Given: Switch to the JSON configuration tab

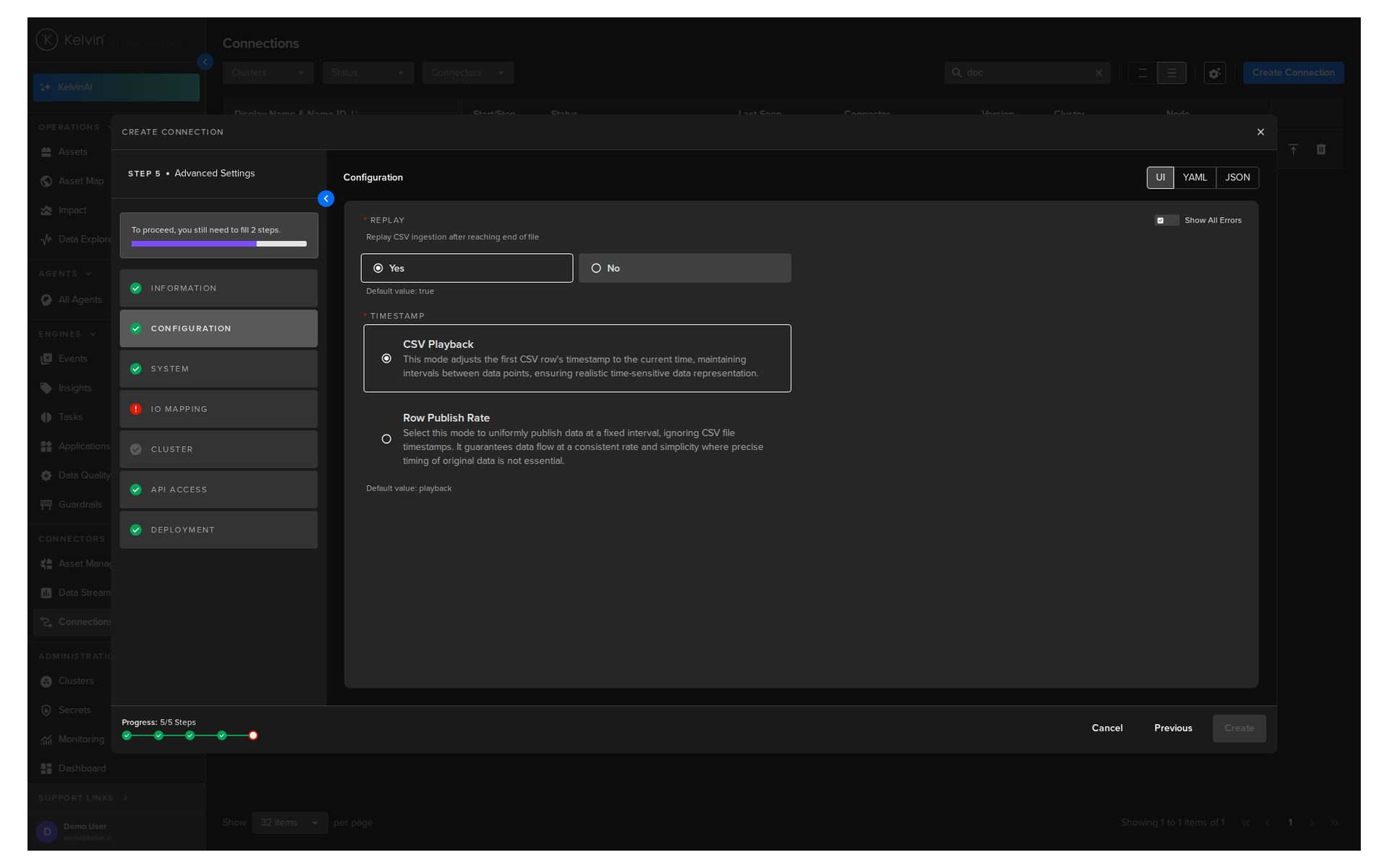Looking at the screenshot, I should coord(1238,178).
